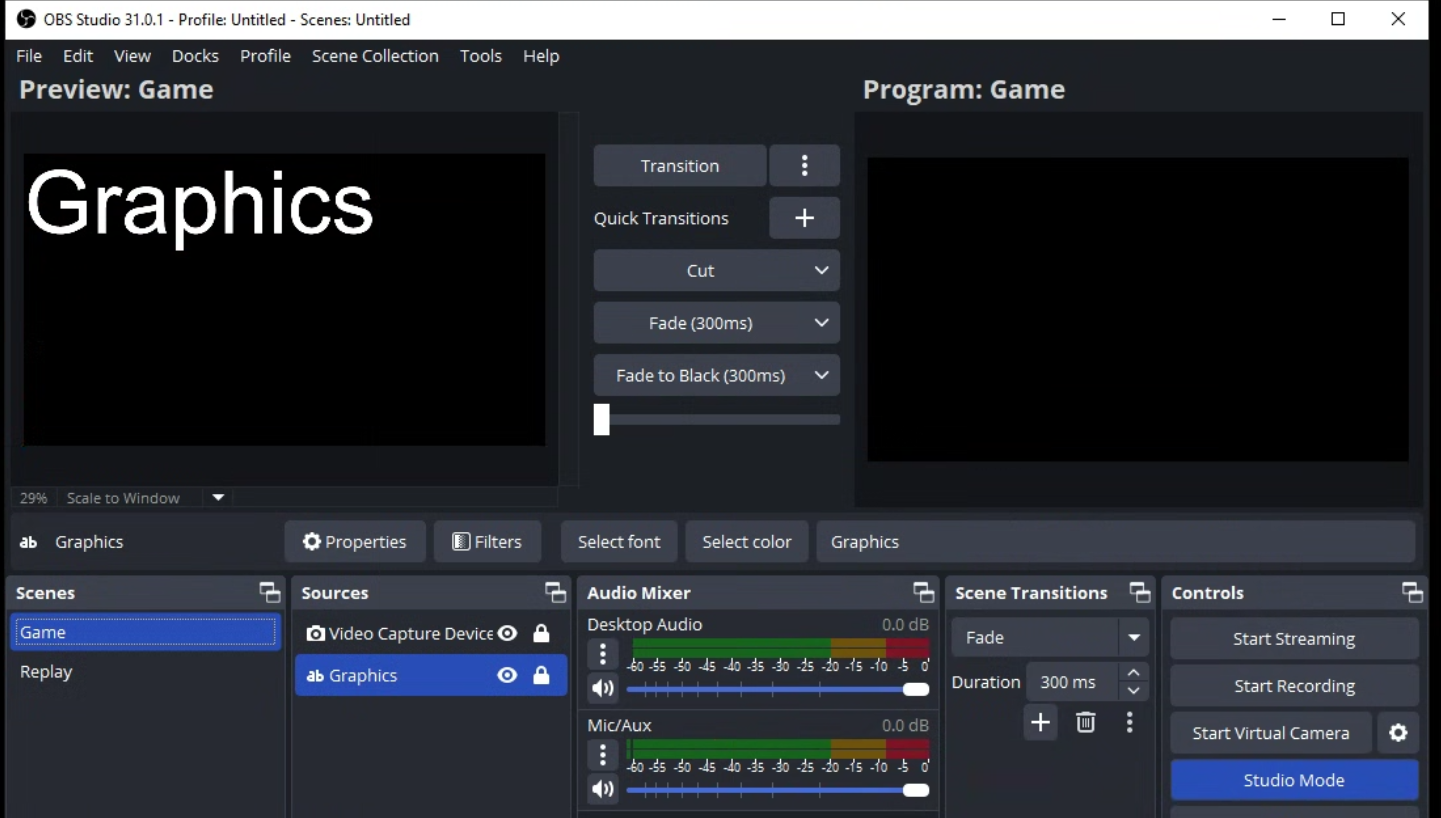Hide the Graphics source
This screenshot has width=1441, height=818.
click(x=507, y=676)
